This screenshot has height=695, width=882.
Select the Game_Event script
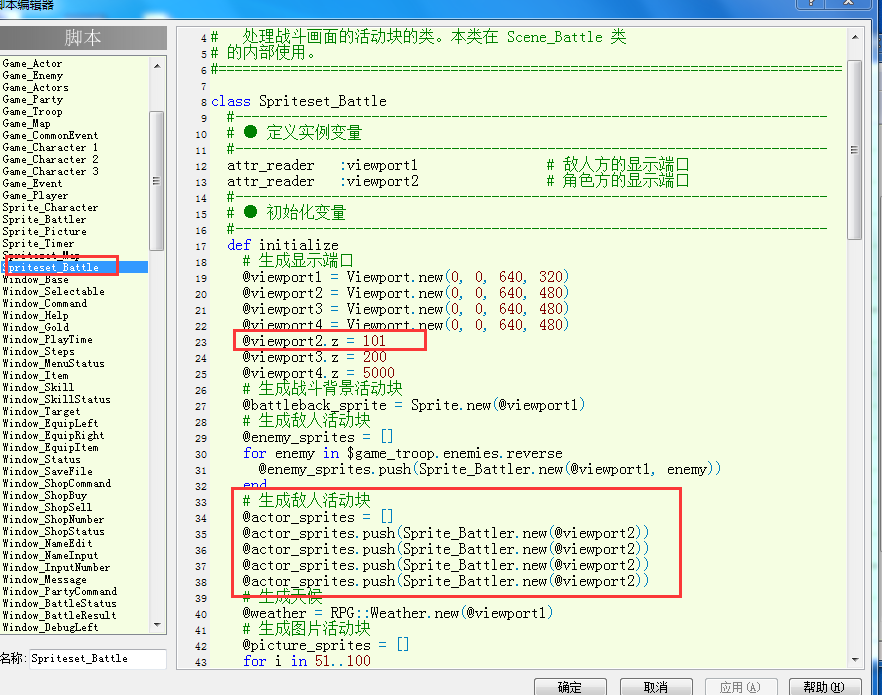[32, 183]
